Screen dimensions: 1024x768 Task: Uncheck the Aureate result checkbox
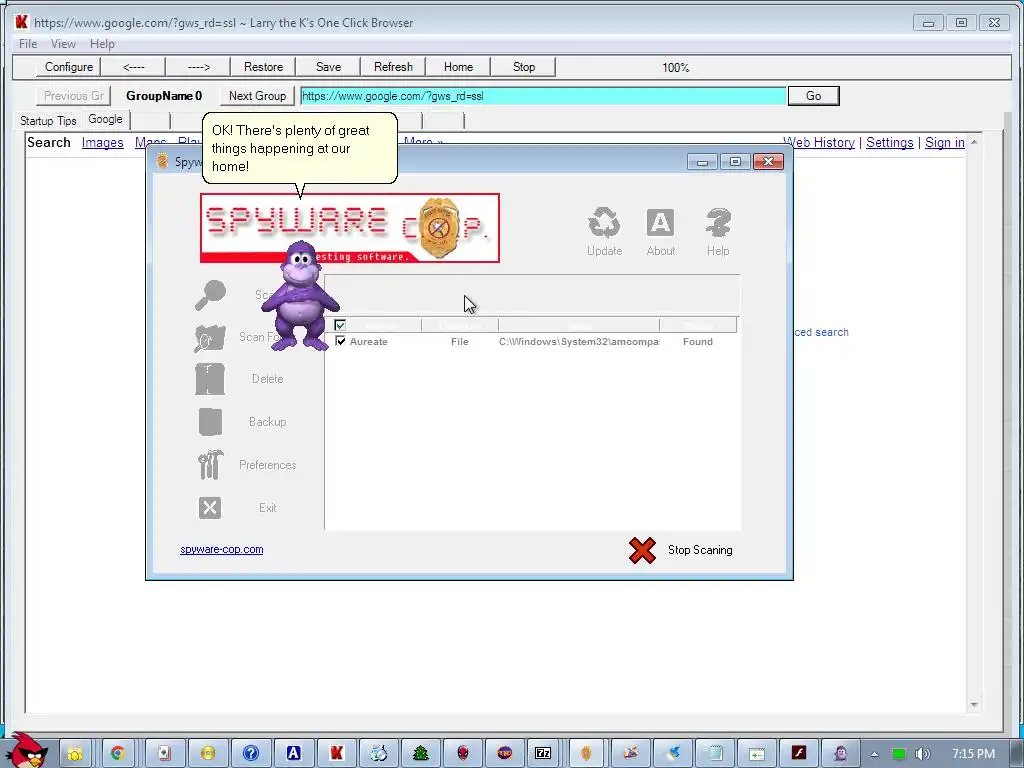340,341
